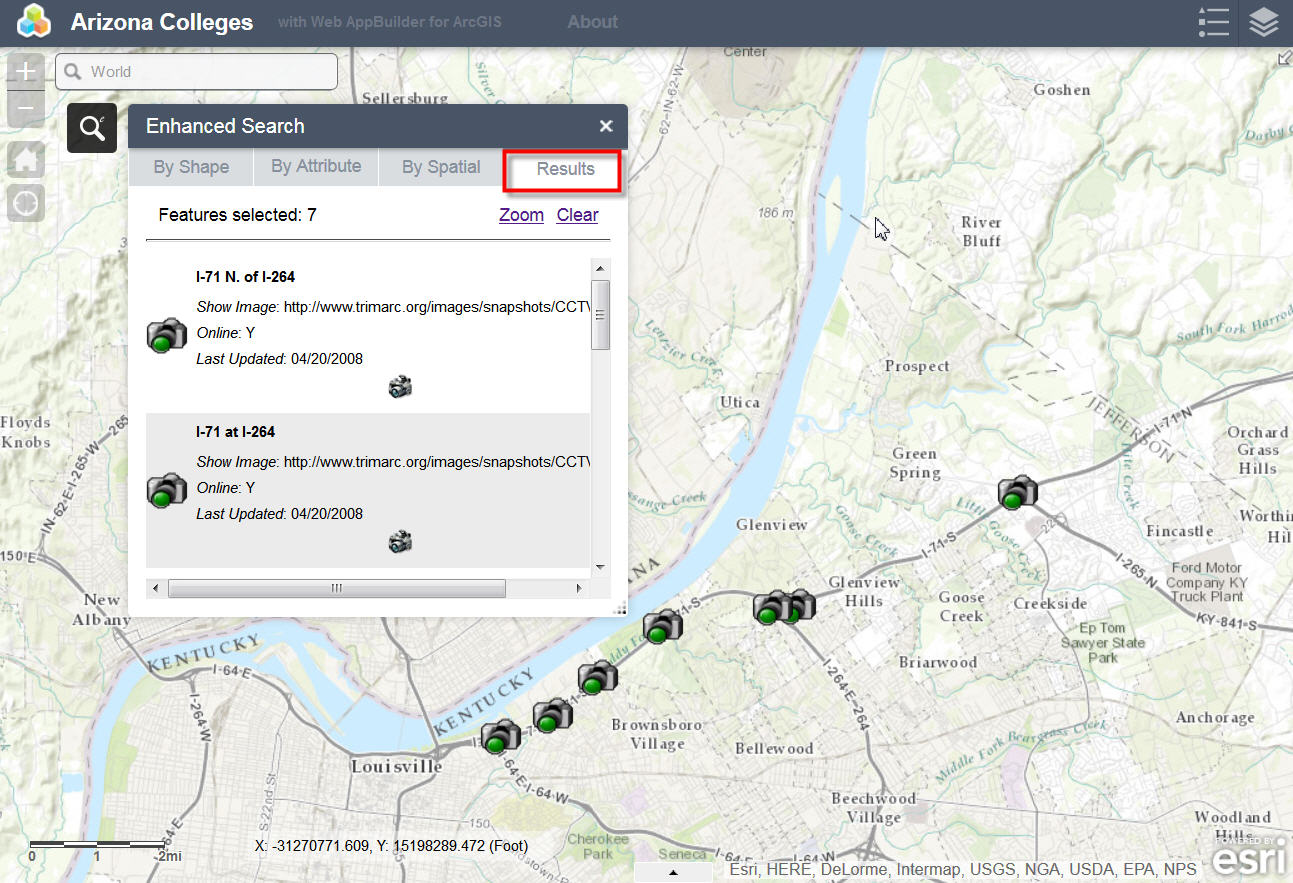Click the Show Image URL of I-71 N. of I-264
This screenshot has height=883, width=1293.
coord(437,307)
